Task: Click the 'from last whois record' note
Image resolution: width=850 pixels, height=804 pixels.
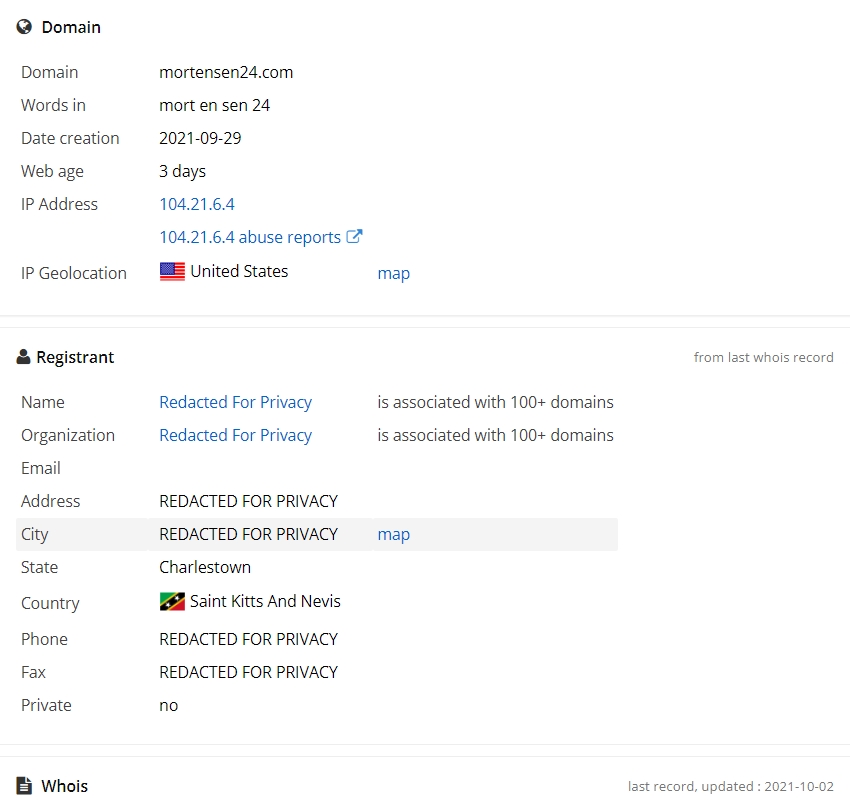Action: coord(763,357)
